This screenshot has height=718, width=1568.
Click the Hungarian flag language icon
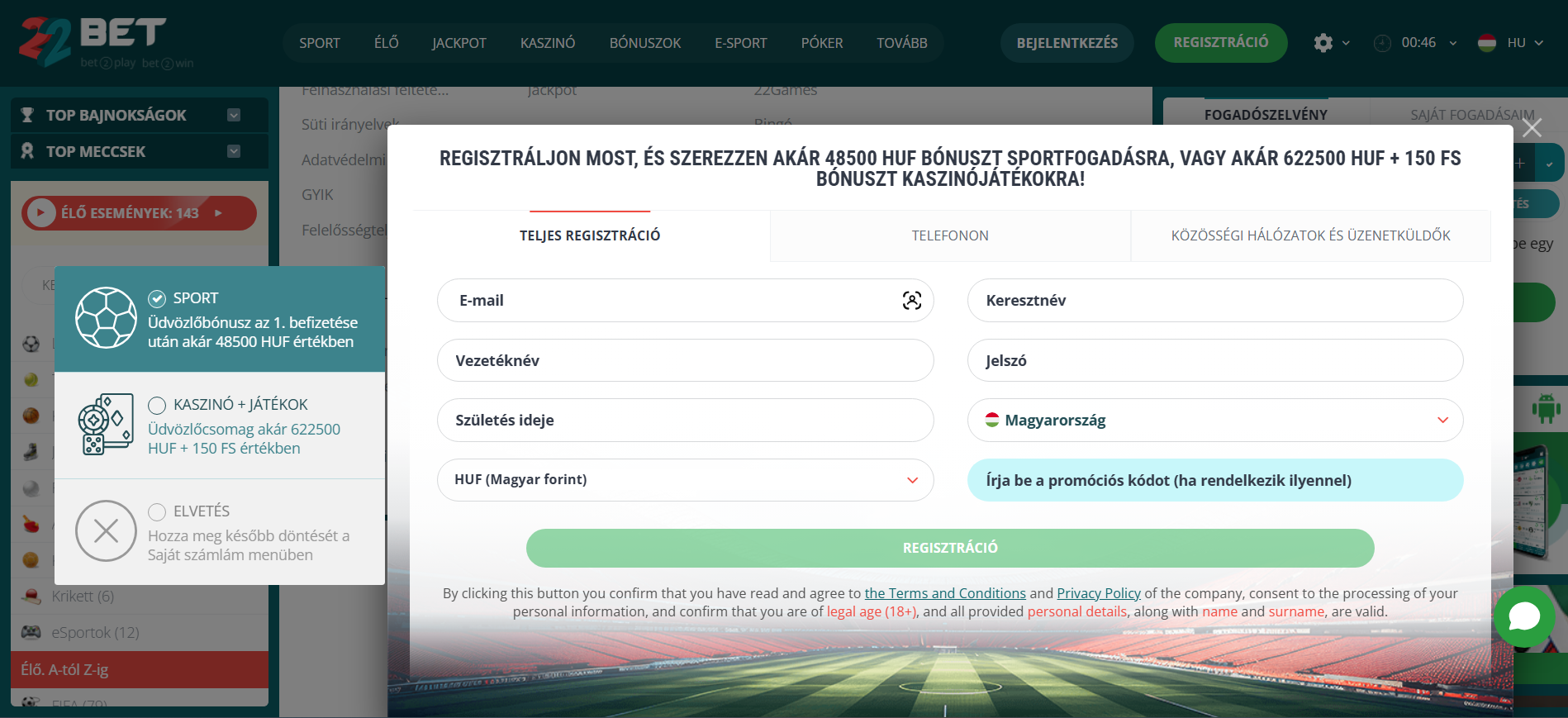(x=1487, y=43)
